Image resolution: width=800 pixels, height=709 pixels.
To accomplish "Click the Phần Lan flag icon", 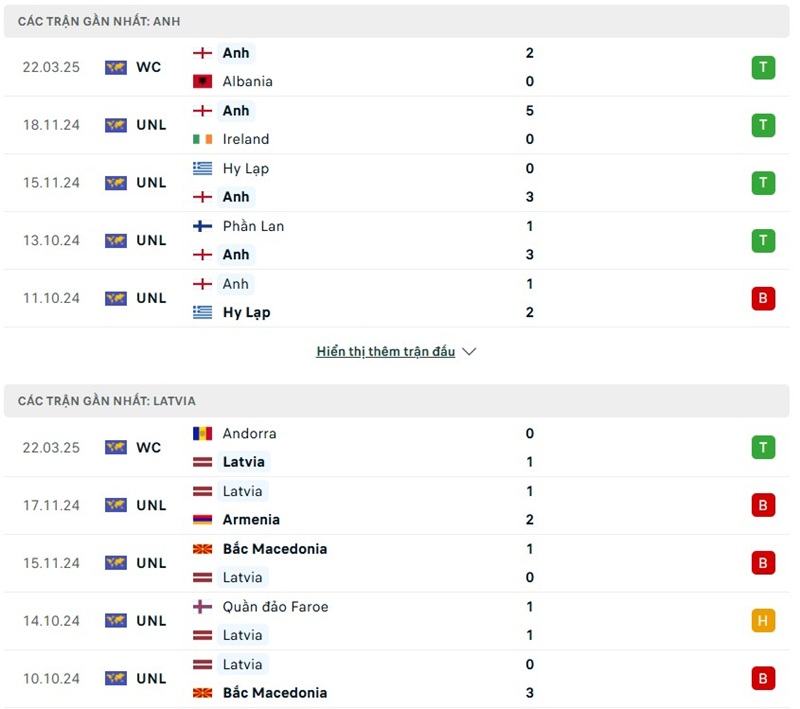I will click(202, 226).
